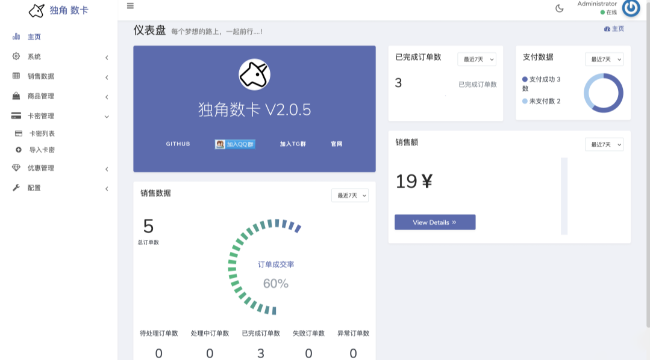The width and height of the screenshot is (650, 360).
Task: Open 系统 sidebar menu
Action: pos(34,56)
